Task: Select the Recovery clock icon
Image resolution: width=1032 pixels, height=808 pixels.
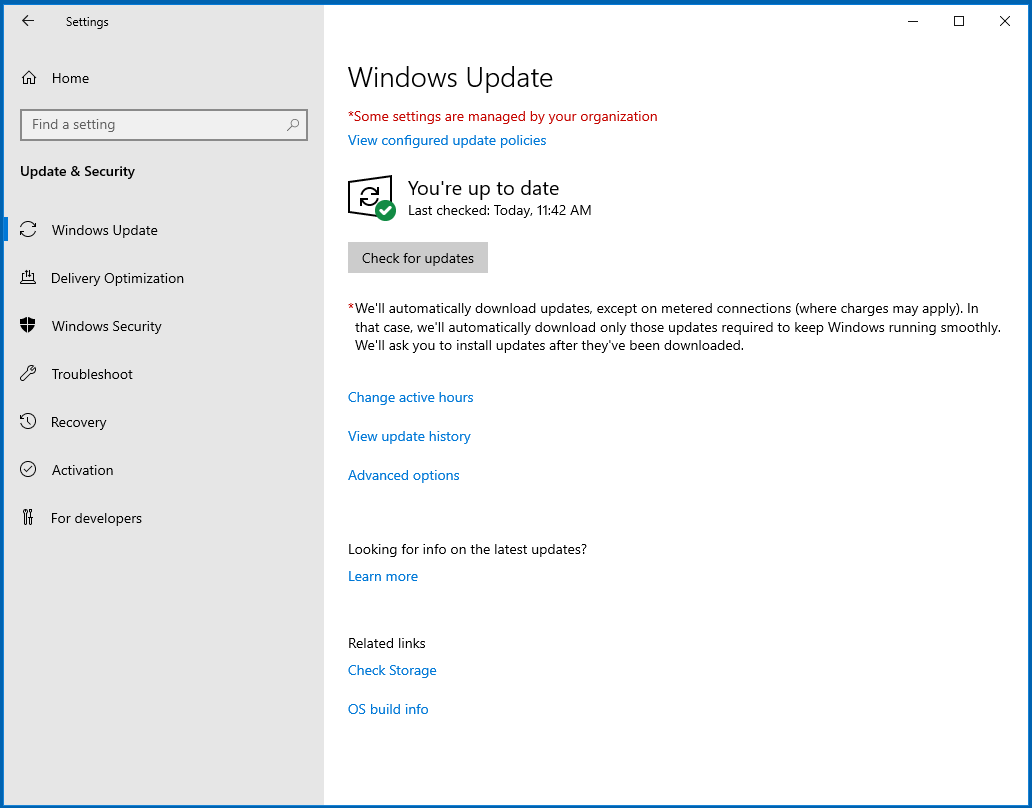Action: tap(28, 422)
